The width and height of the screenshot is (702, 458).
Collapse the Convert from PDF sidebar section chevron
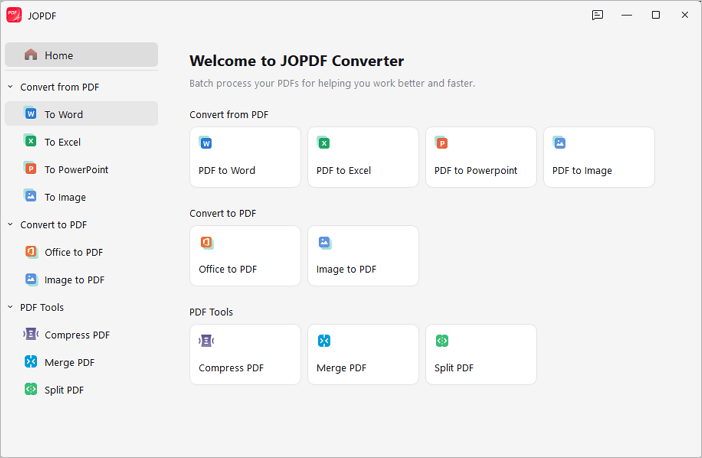click(x=10, y=87)
